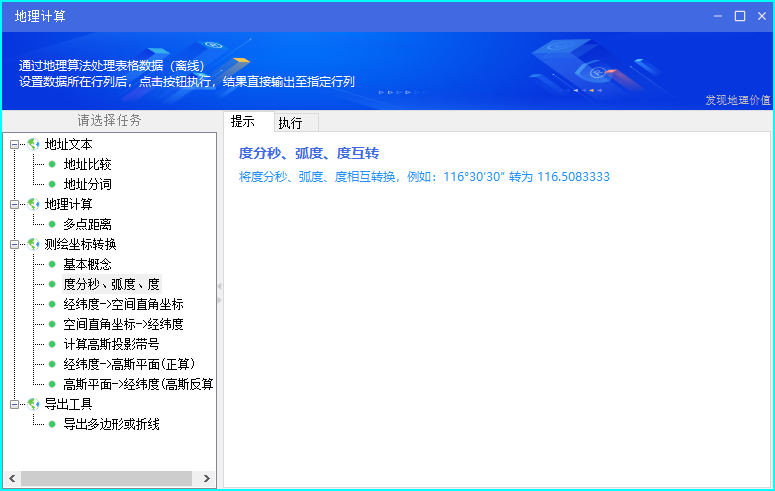775x491 pixels.
Task: Click green dot next to 计算高斯投影带号
Action: [52, 344]
